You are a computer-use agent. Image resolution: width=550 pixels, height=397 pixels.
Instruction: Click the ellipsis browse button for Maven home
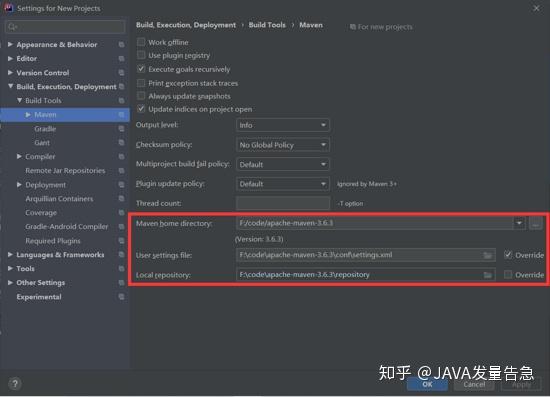535,223
